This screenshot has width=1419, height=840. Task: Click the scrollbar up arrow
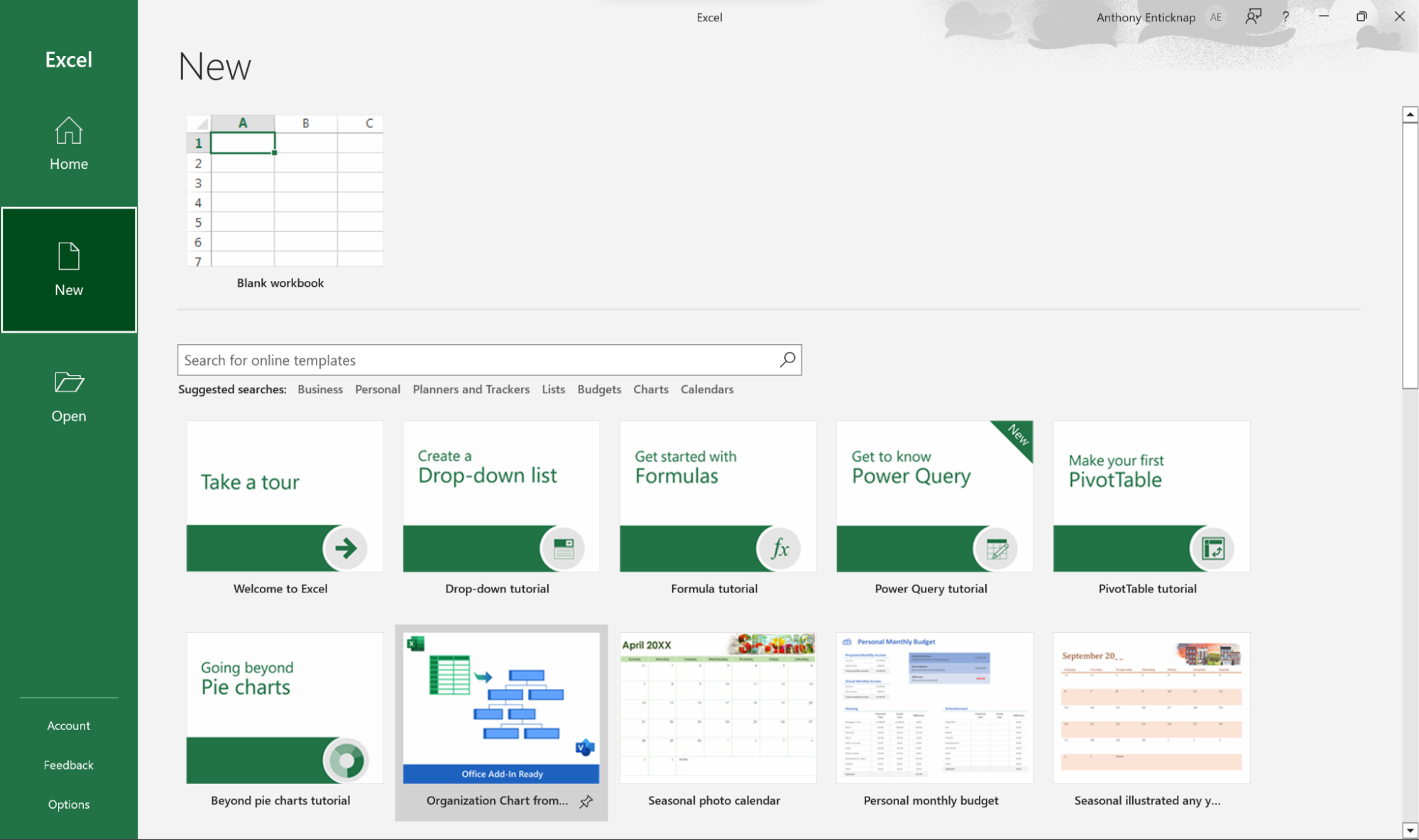tap(1410, 114)
